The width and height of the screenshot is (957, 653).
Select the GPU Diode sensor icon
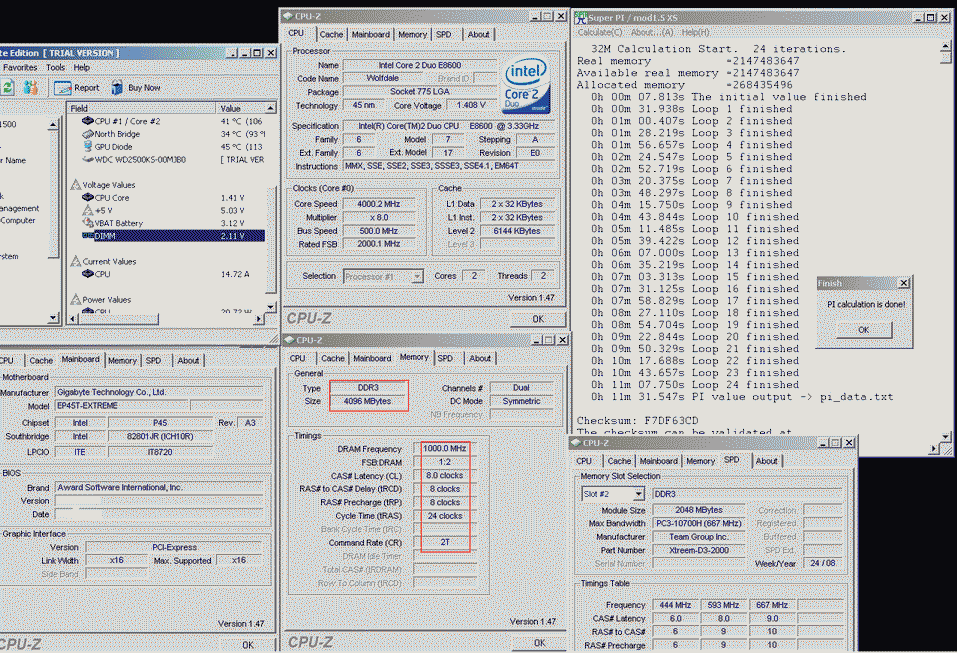tap(87, 146)
